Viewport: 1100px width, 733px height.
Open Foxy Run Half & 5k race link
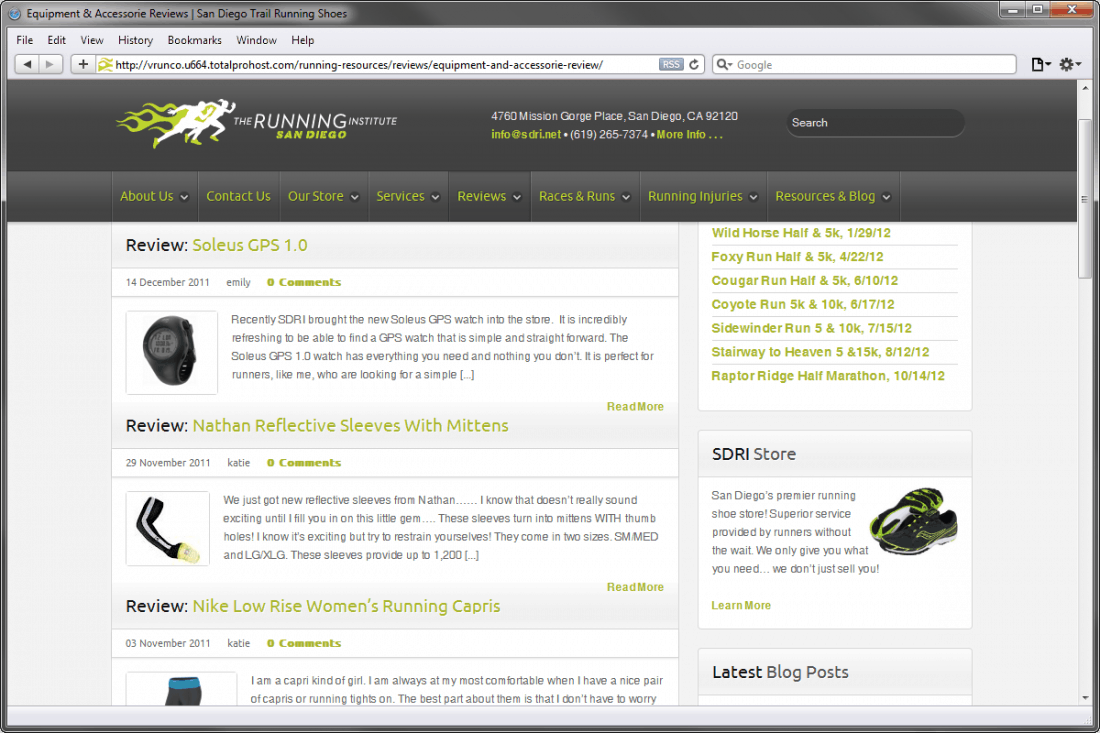click(797, 257)
